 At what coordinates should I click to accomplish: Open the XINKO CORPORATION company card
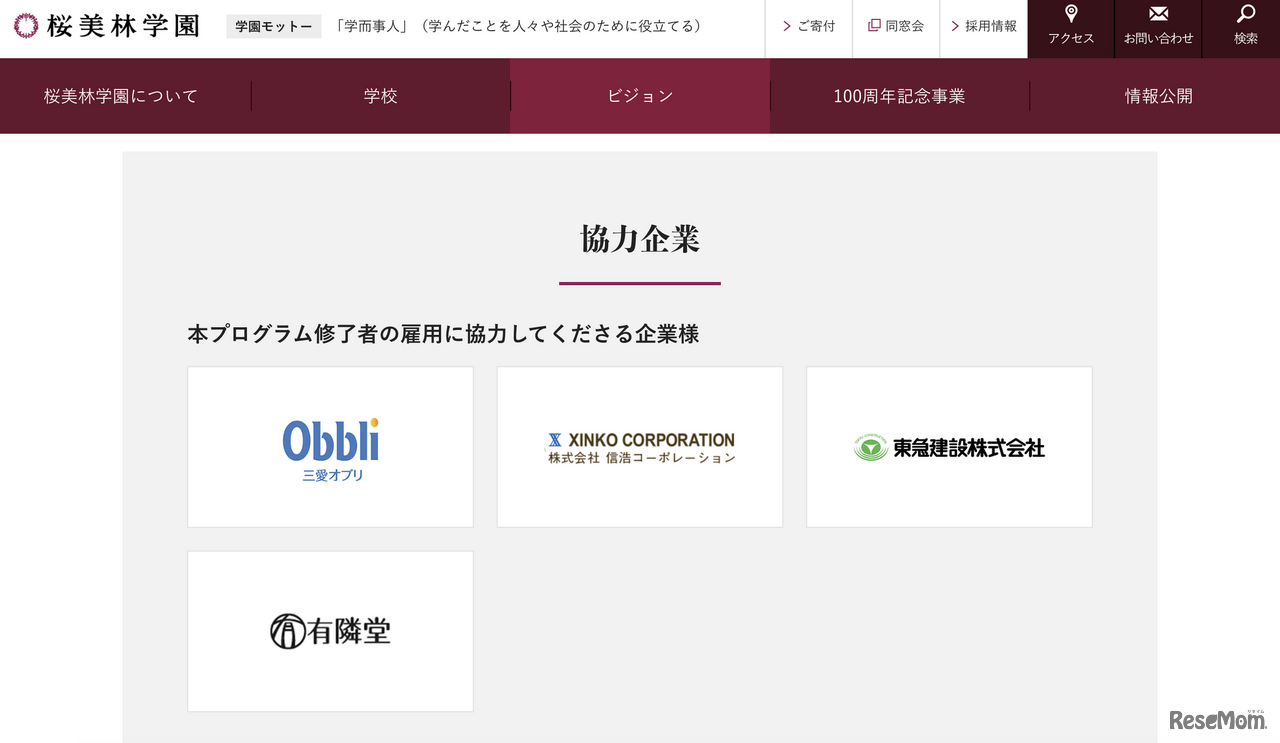coord(640,447)
